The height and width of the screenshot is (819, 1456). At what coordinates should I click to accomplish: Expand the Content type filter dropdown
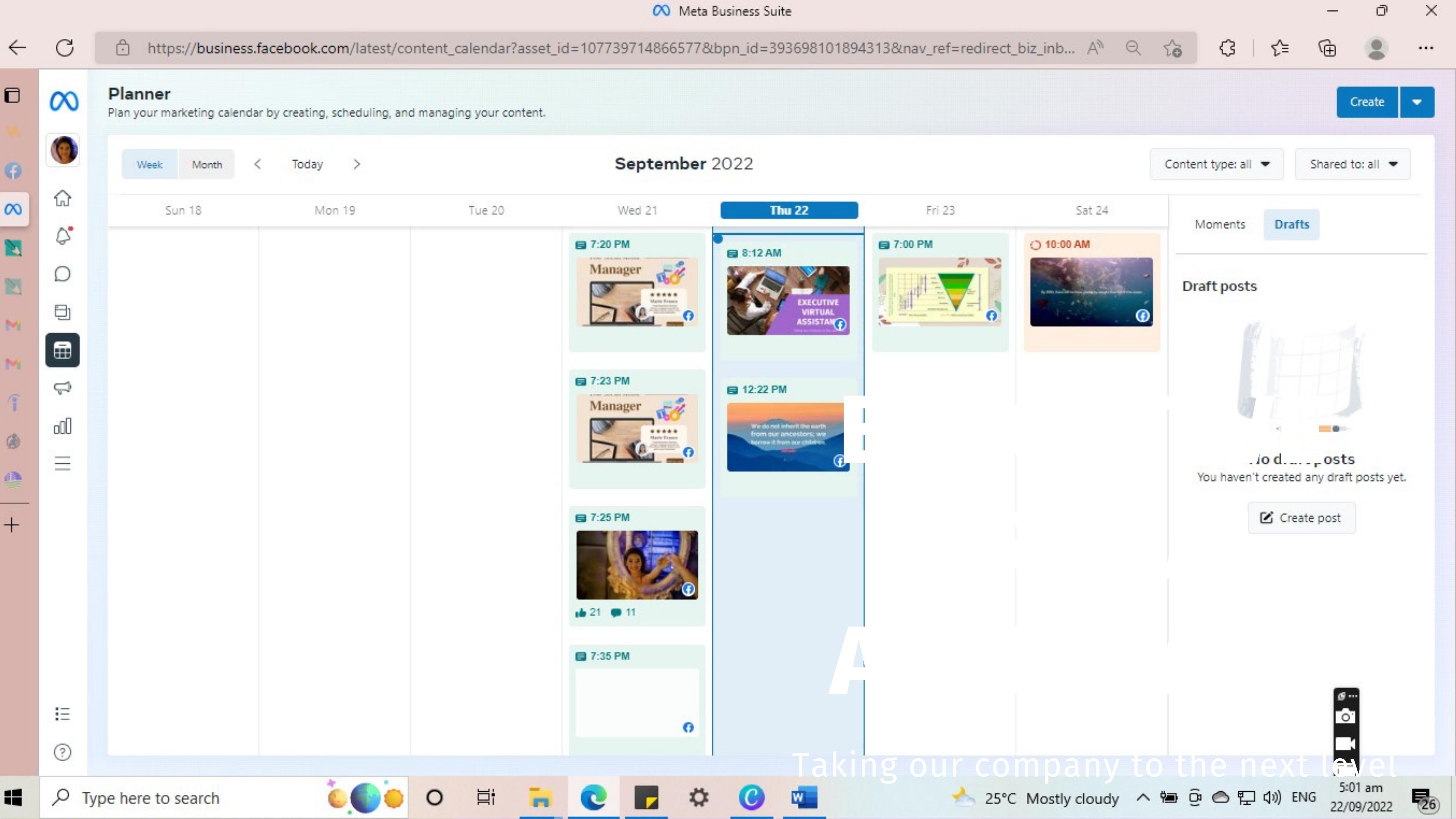(1216, 165)
